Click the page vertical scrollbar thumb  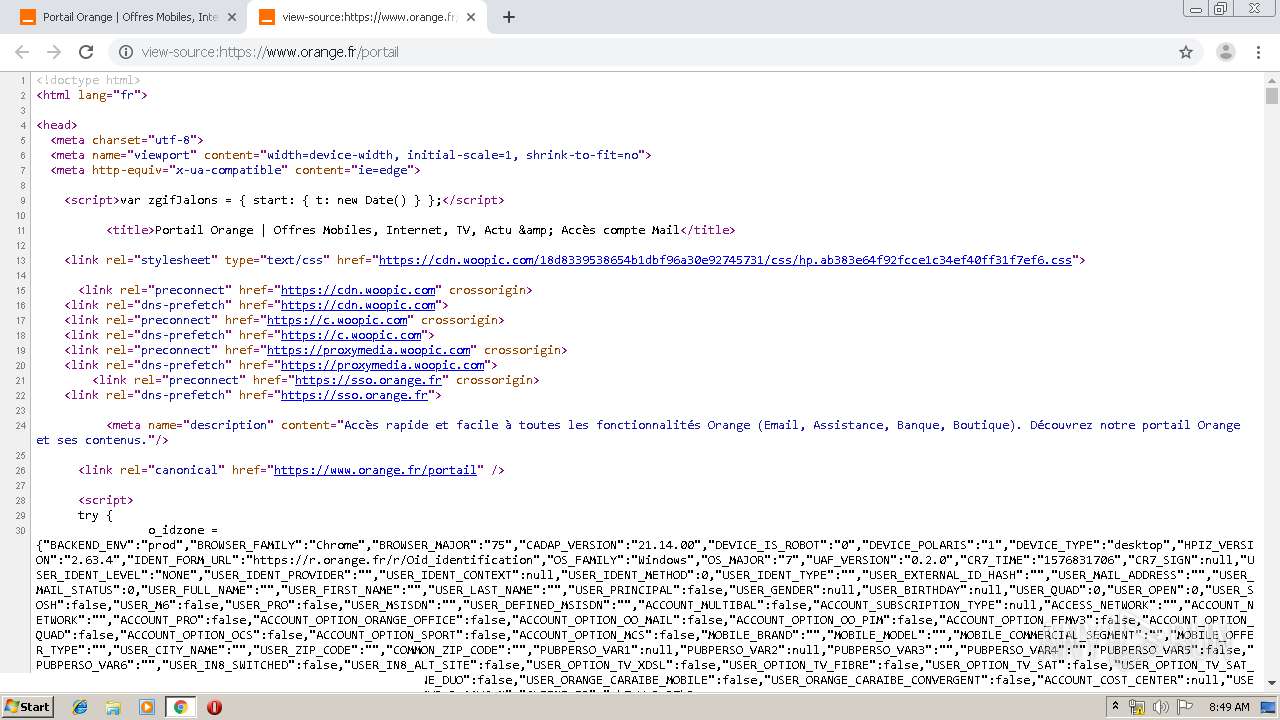pos(1272,96)
